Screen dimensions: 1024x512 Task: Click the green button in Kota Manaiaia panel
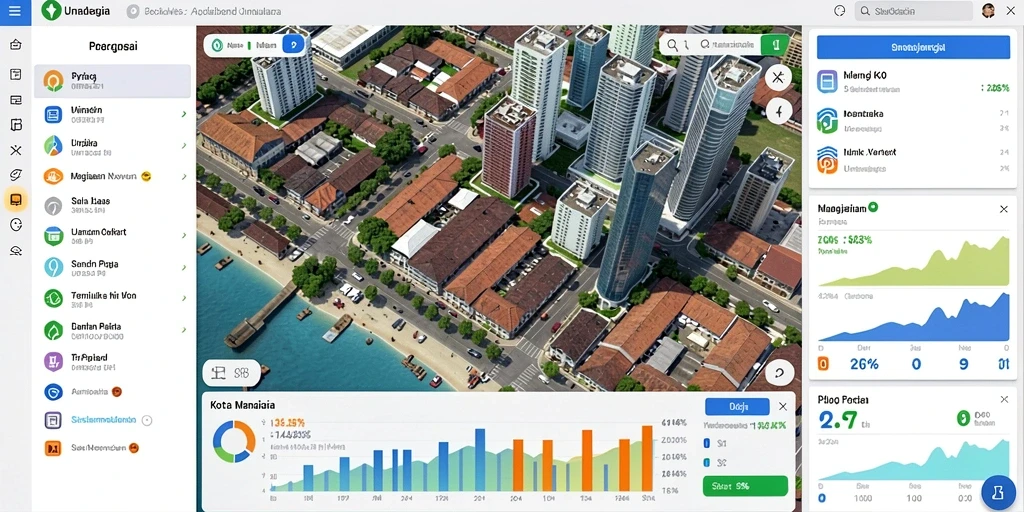[x=745, y=486]
